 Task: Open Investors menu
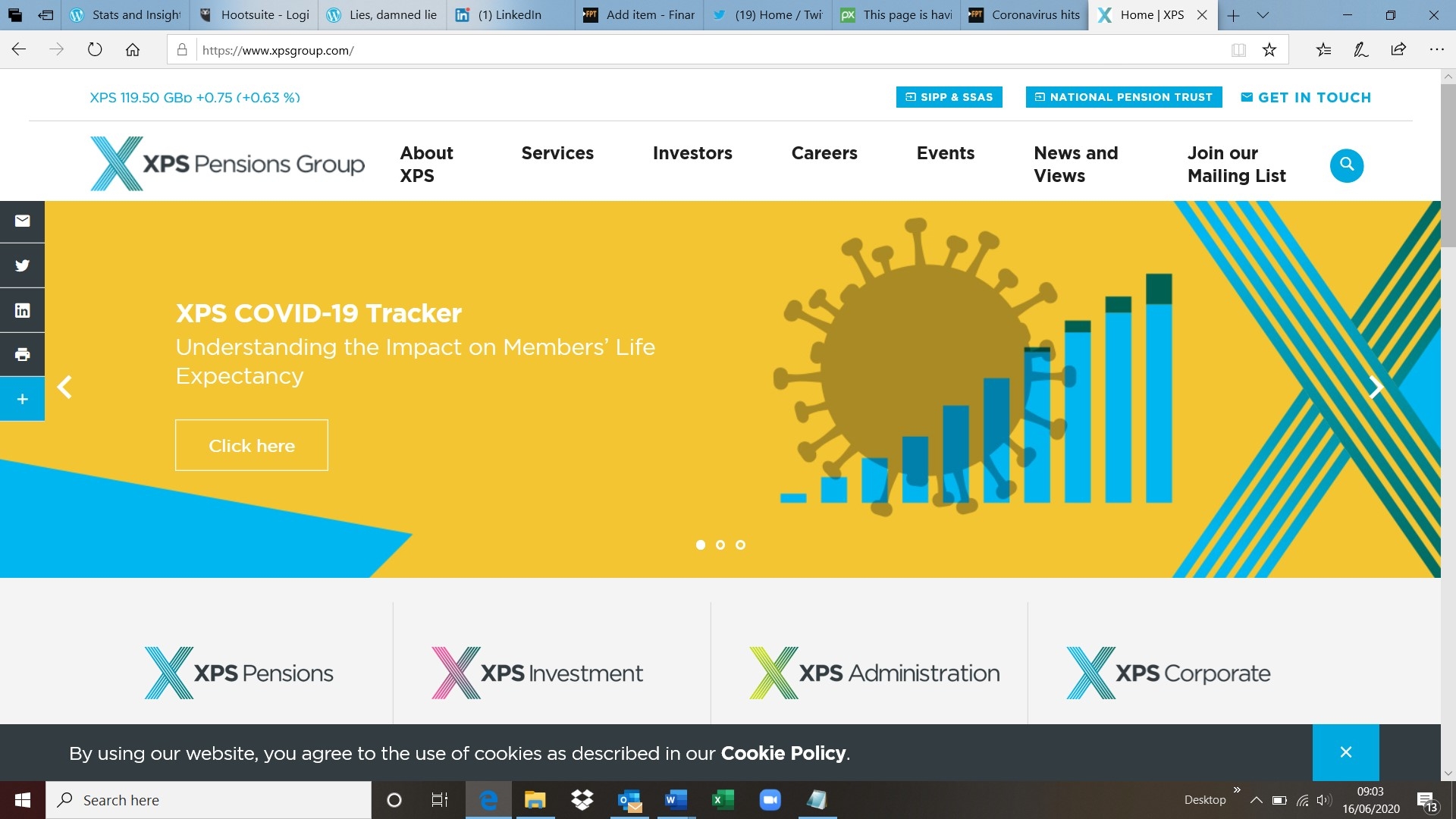(x=692, y=153)
